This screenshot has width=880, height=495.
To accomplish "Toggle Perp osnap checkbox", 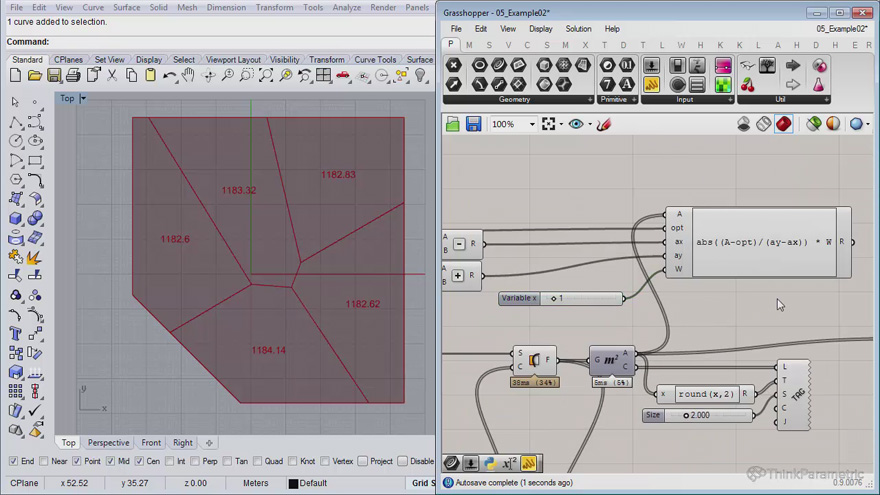I will pos(195,461).
